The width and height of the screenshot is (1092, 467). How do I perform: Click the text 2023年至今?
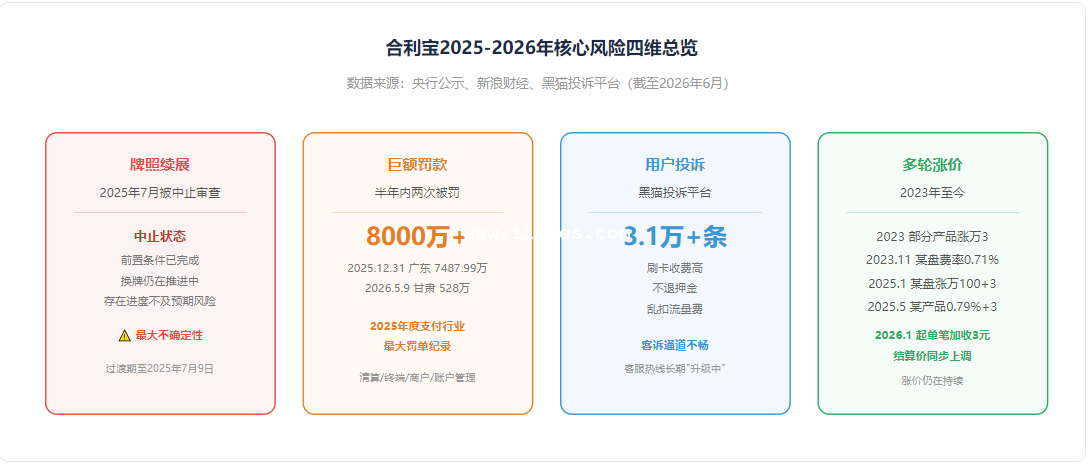(933, 193)
